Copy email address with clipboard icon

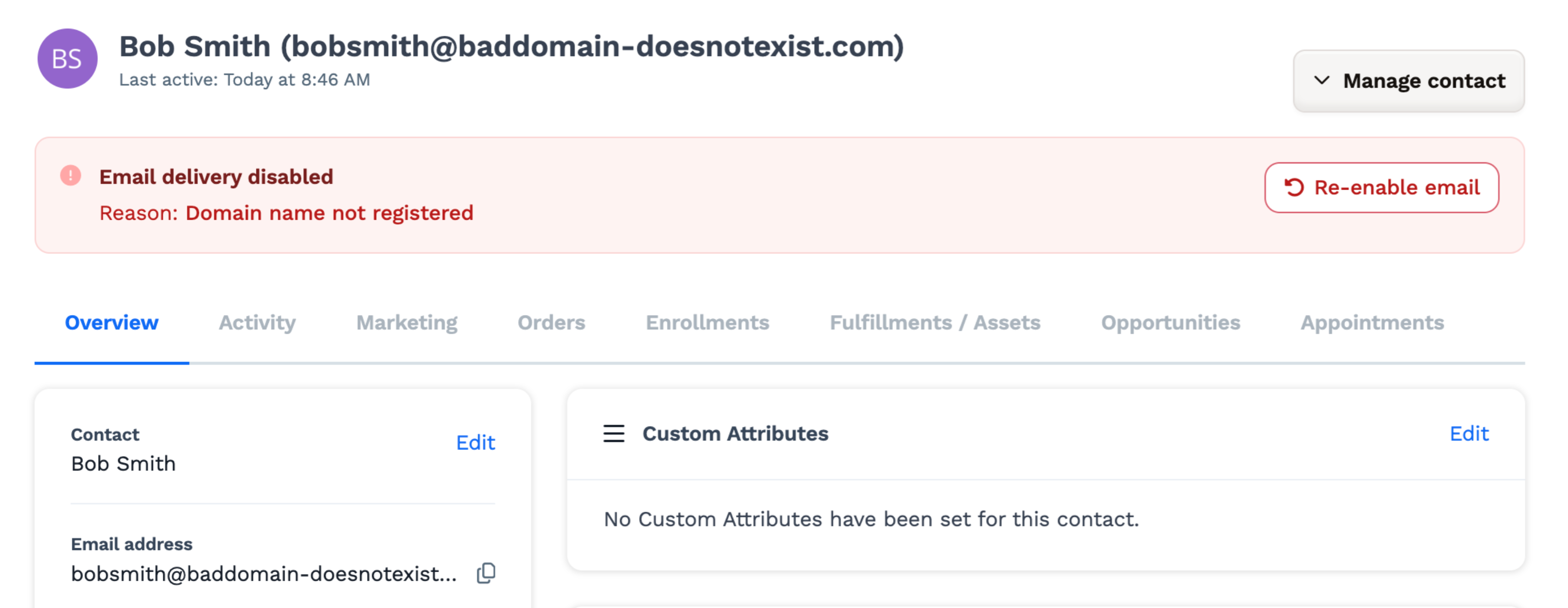point(486,573)
